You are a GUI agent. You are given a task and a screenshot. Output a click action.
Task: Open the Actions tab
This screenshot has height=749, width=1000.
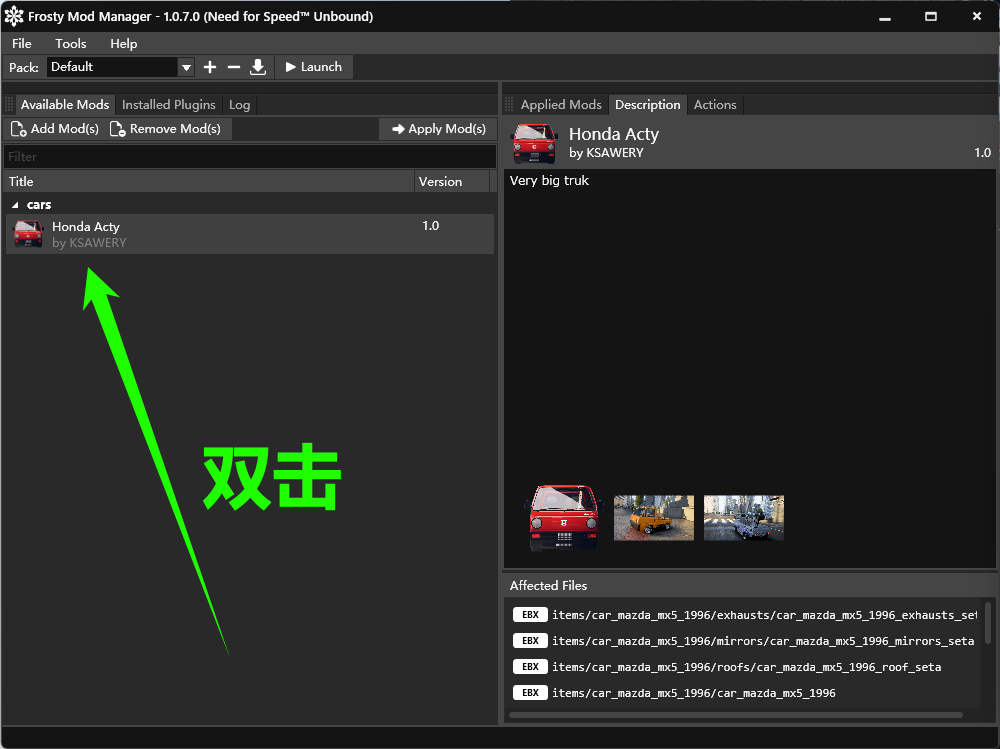[715, 105]
